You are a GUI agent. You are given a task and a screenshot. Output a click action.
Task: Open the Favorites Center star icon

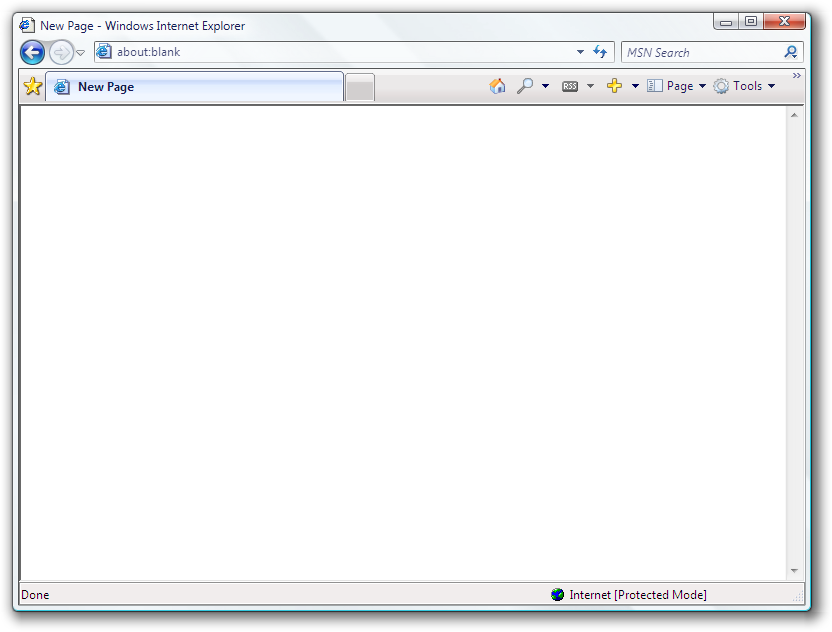(32, 86)
